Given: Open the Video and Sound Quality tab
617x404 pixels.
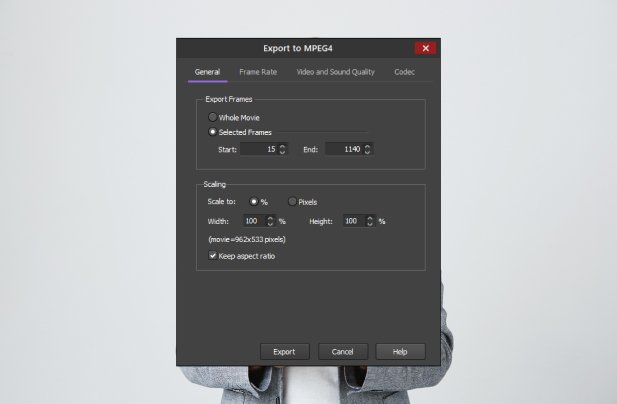Looking at the screenshot, I should pyautogui.click(x=336, y=72).
